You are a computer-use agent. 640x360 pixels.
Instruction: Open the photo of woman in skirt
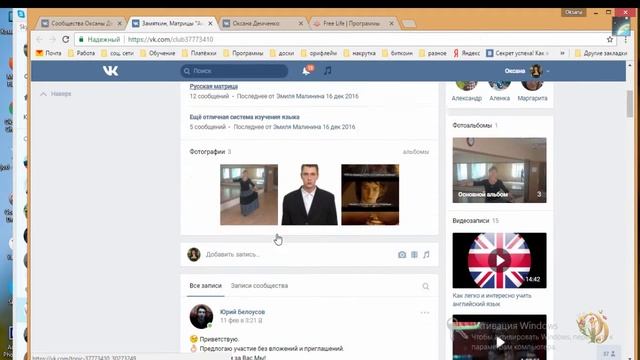(x=249, y=195)
